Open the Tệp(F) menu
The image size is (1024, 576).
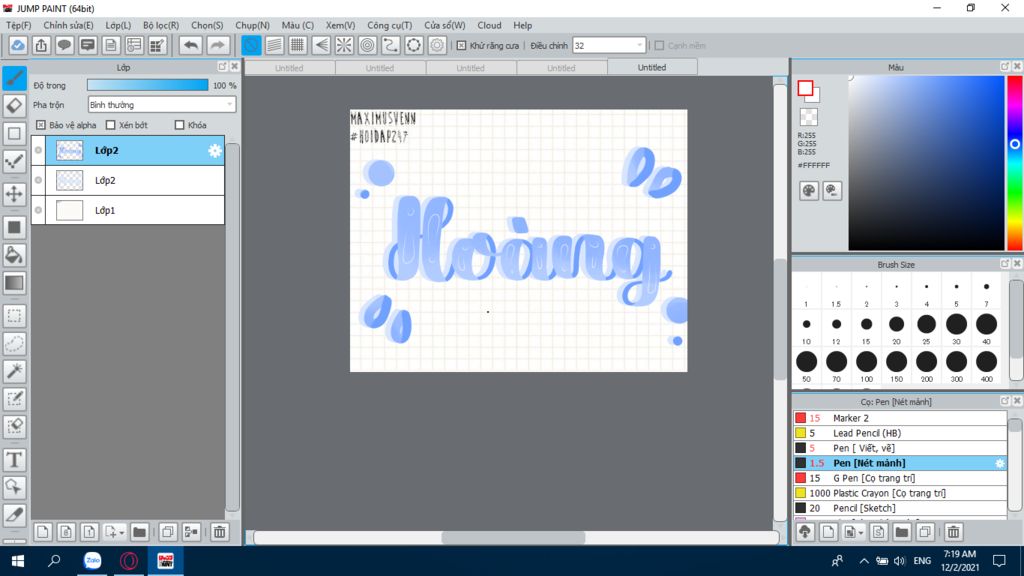coord(18,25)
